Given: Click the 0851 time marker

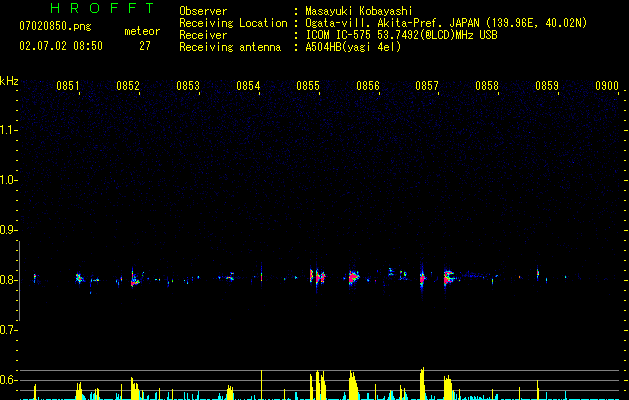Looking at the screenshot, I should (x=67, y=85).
